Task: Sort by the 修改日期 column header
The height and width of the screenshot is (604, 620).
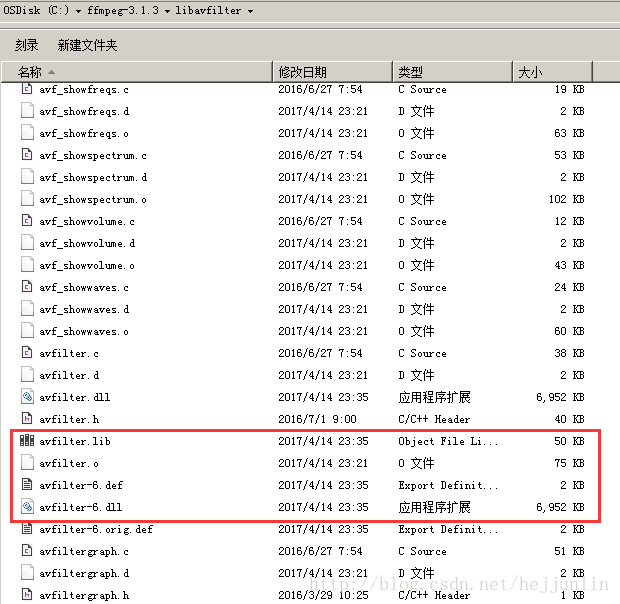Action: click(333, 72)
